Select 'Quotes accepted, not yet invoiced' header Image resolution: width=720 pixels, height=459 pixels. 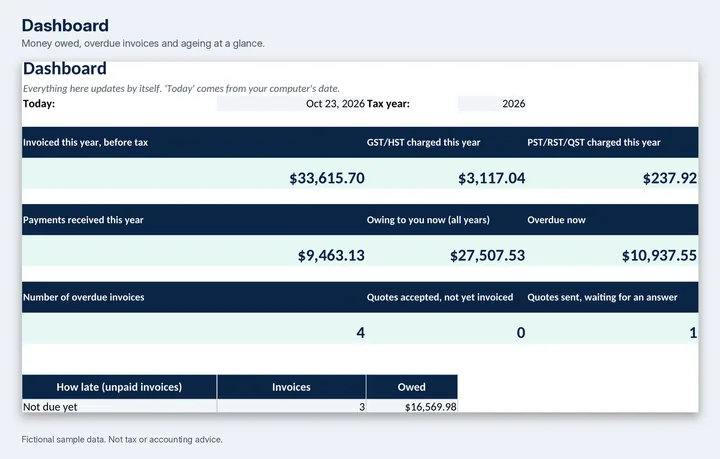click(446, 297)
